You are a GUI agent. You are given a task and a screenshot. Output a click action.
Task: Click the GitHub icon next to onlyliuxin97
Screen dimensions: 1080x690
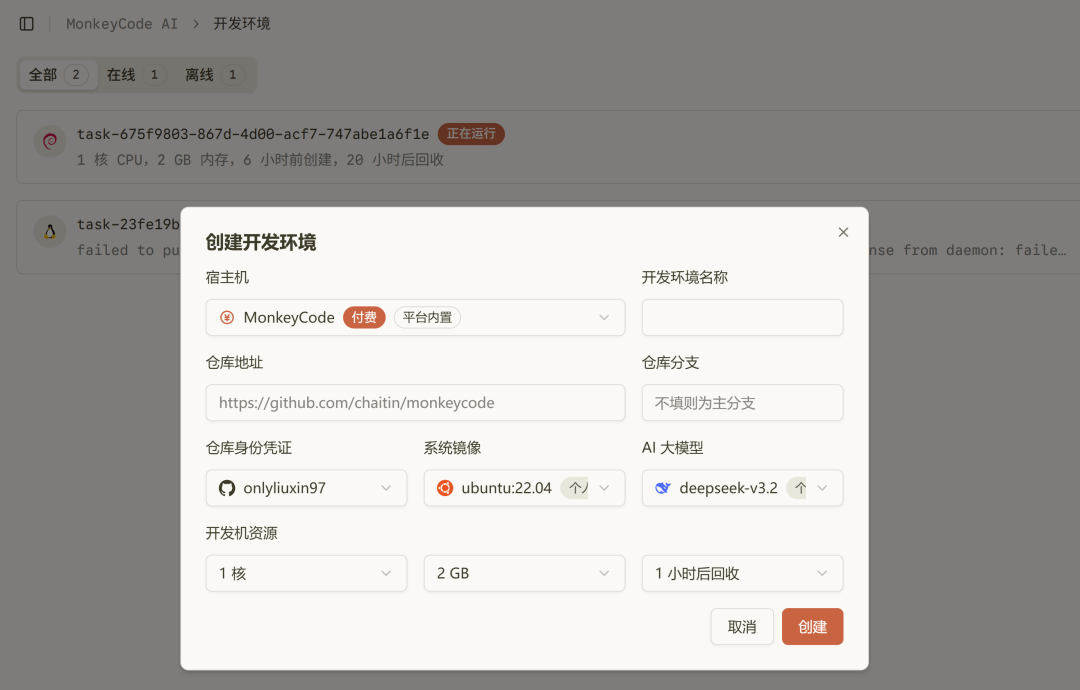tap(227, 488)
